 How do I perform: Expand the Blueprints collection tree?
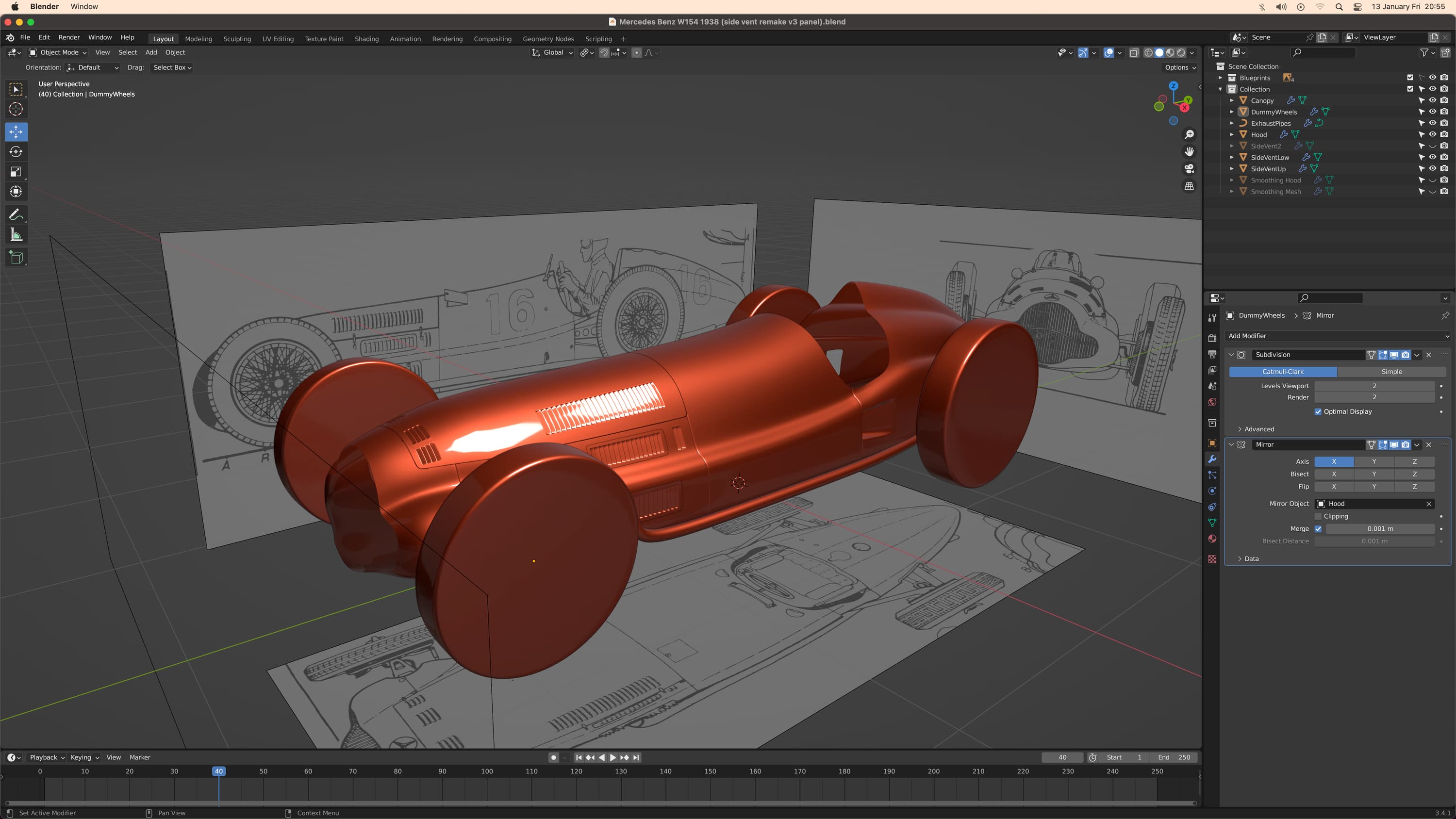[1220, 78]
